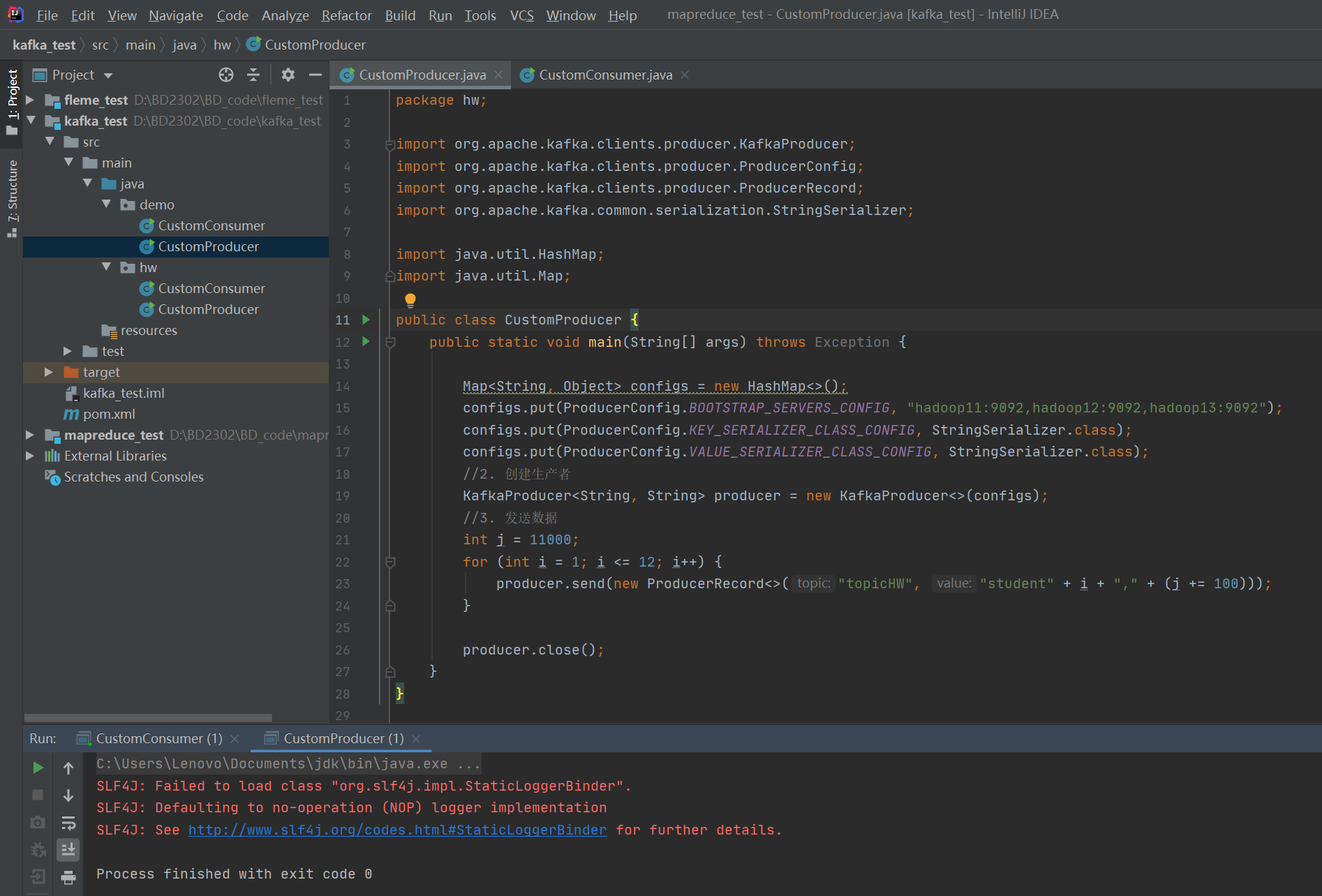Viewport: 1322px width, 896px height.
Task: Collapse the kafka_test project node
Action: pos(30,121)
